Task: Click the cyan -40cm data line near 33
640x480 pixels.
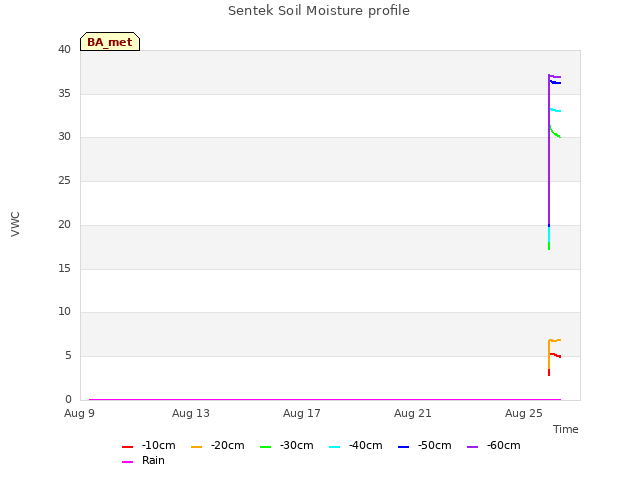Action: pos(556,110)
